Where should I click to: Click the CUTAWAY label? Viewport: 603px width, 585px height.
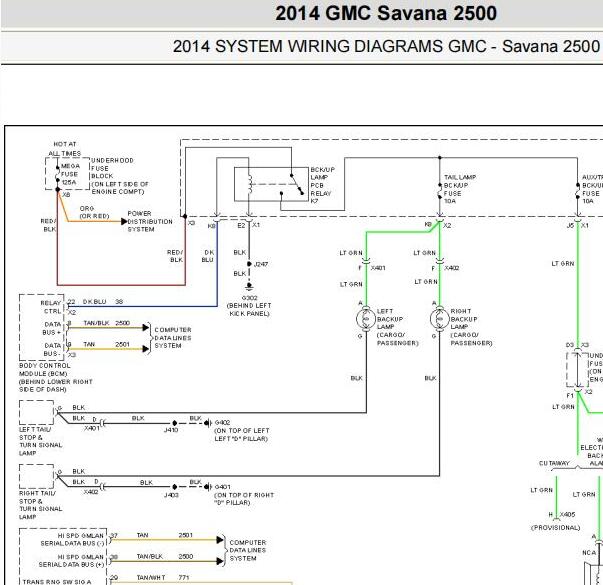pos(554,463)
